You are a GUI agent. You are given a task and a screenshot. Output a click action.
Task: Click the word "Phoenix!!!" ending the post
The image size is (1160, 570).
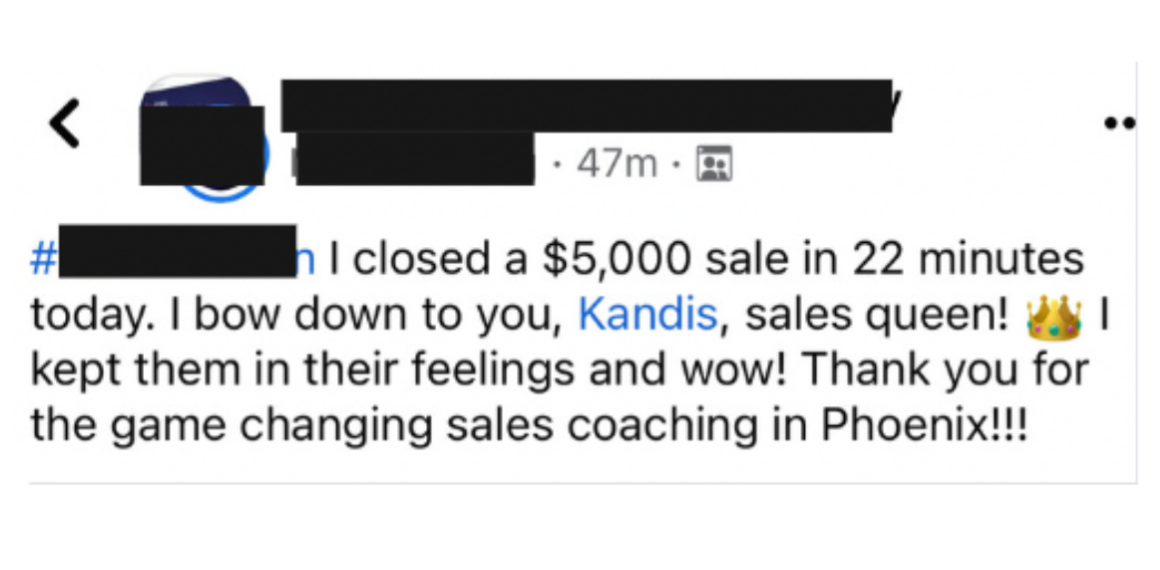(925, 424)
